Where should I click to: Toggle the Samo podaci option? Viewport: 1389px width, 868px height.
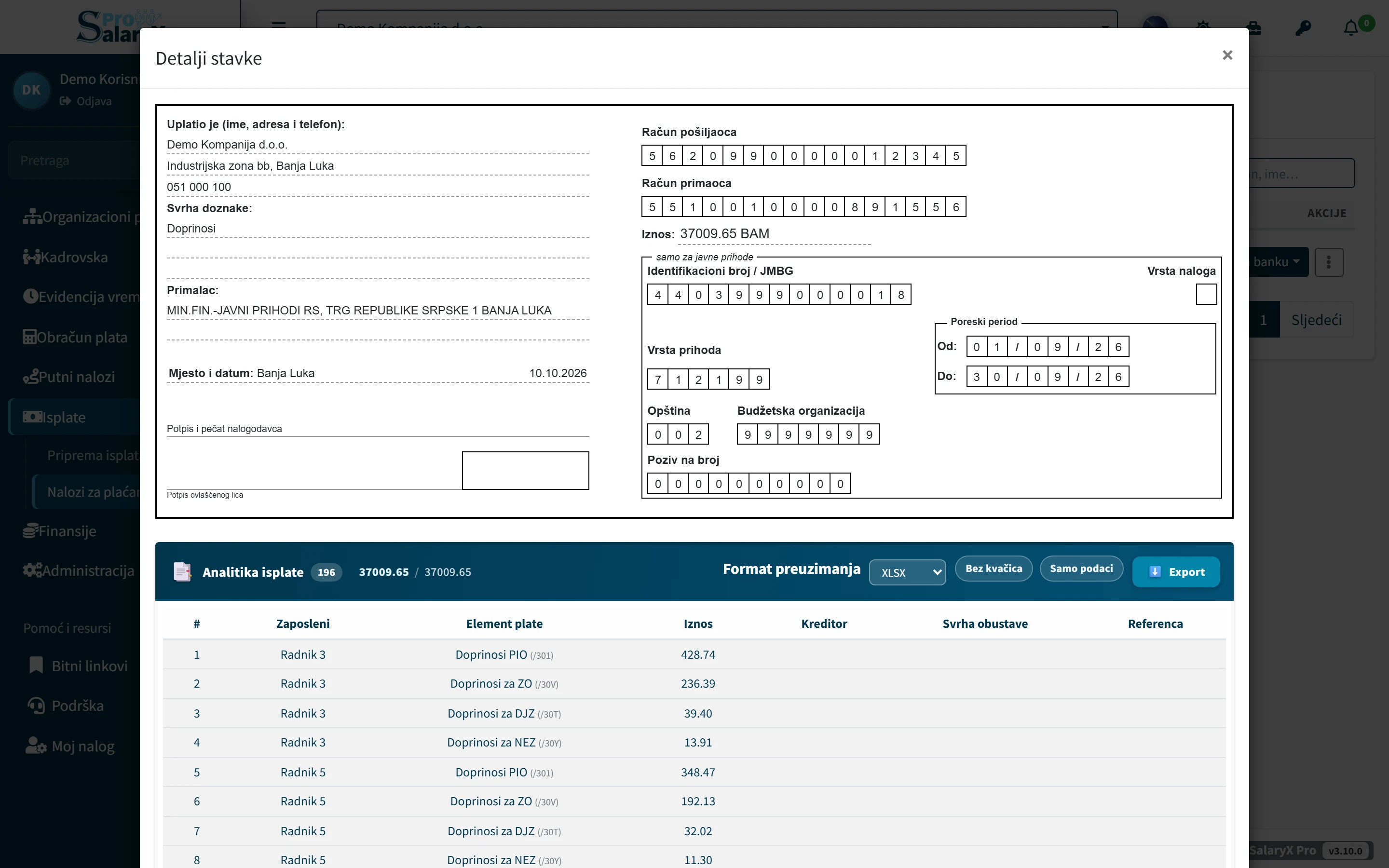[1081, 569]
